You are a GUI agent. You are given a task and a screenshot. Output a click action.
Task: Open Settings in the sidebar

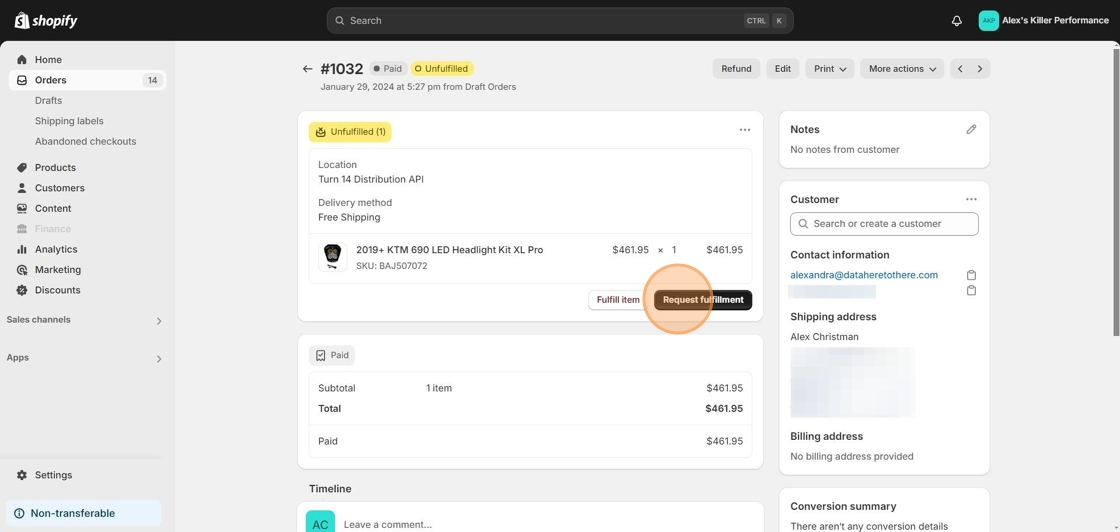[x=53, y=475]
